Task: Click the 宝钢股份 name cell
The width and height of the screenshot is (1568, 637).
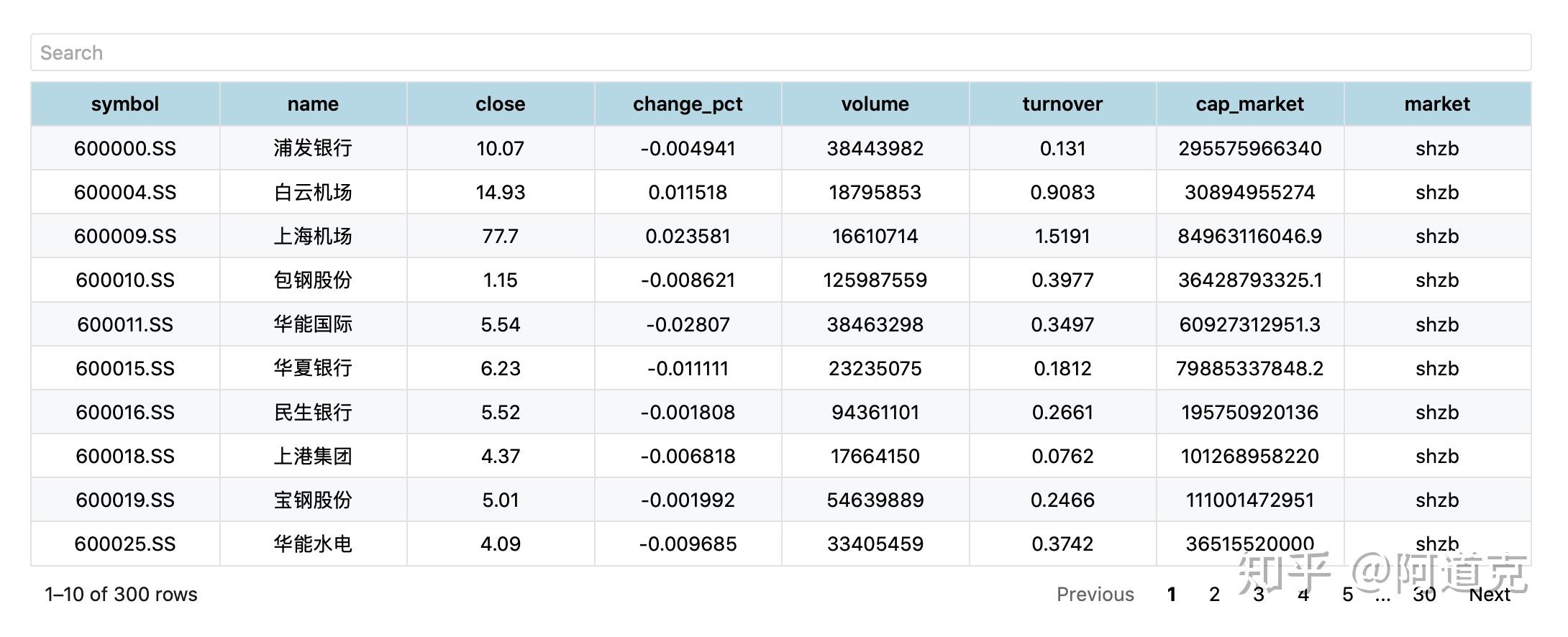Action: click(x=313, y=500)
